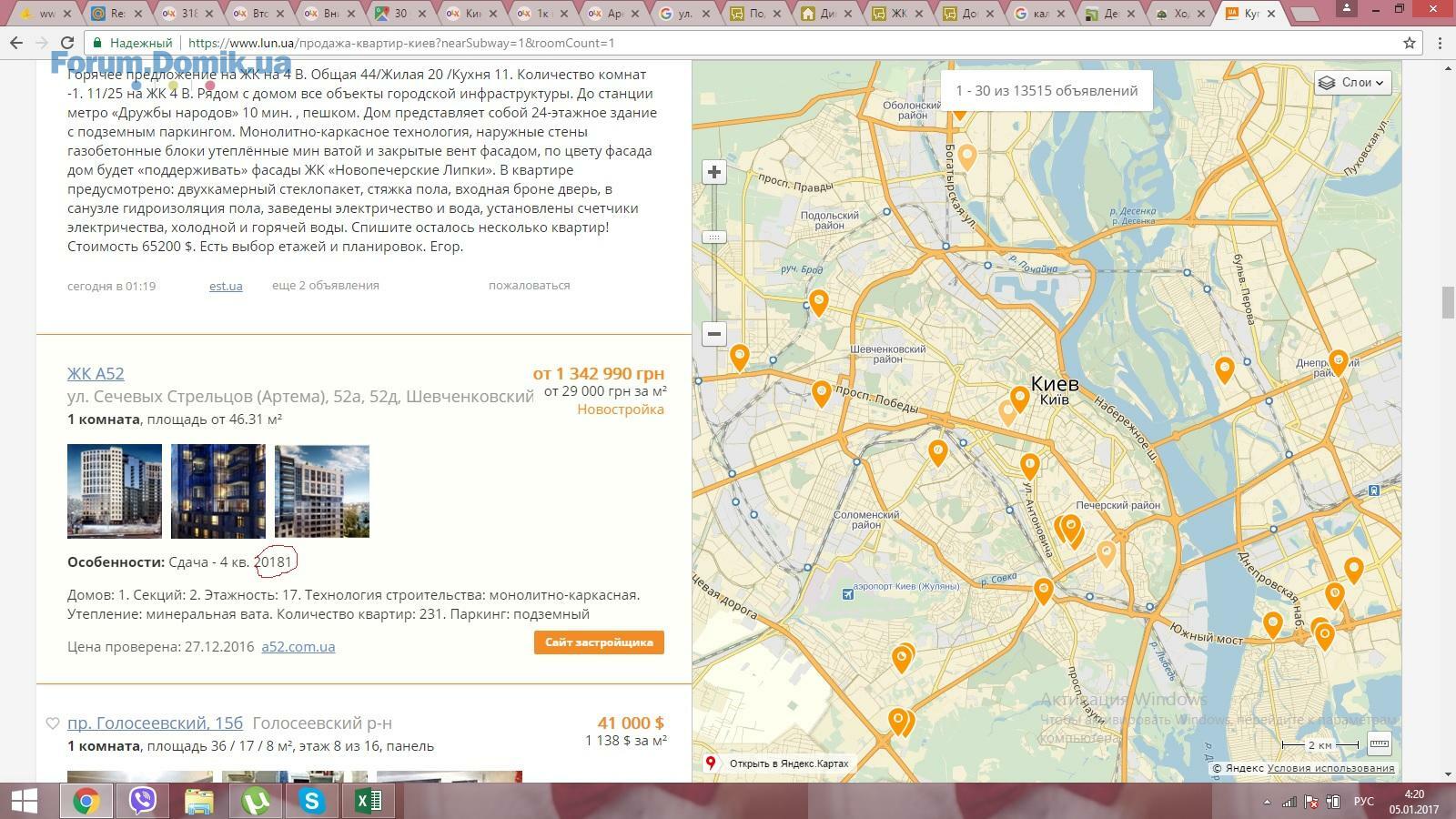Screen dimensions: 1456x819
Task: Open Chrome from the taskbar
Action: (86, 802)
